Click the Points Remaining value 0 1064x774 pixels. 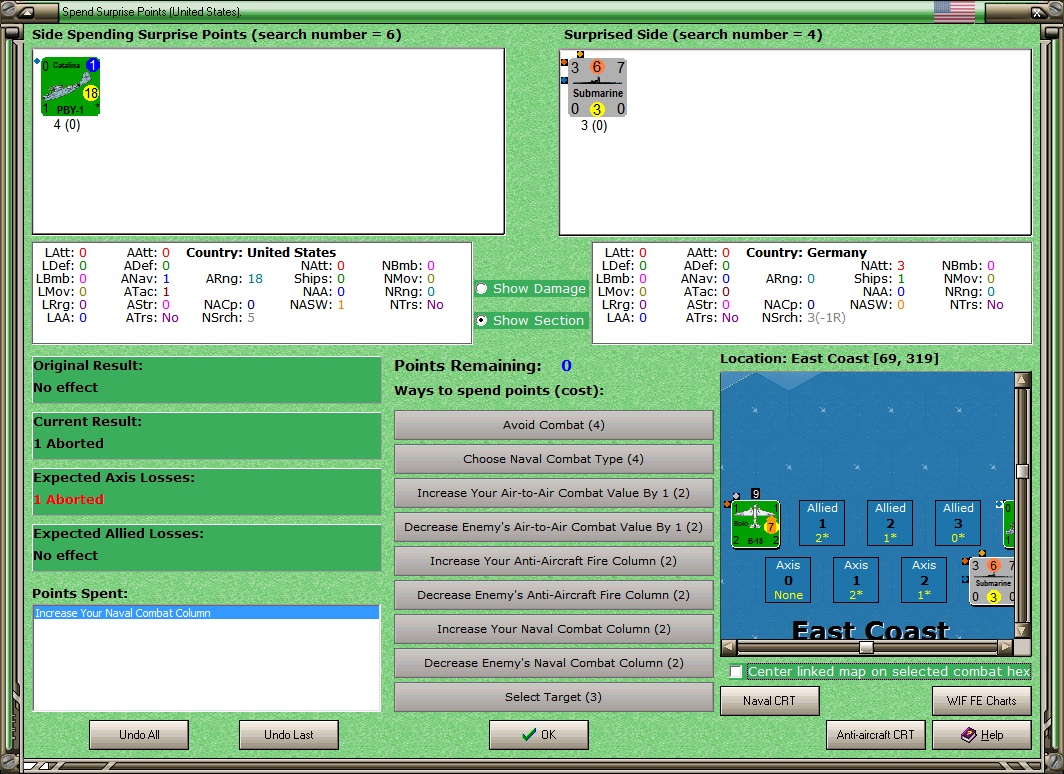point(566,366)
